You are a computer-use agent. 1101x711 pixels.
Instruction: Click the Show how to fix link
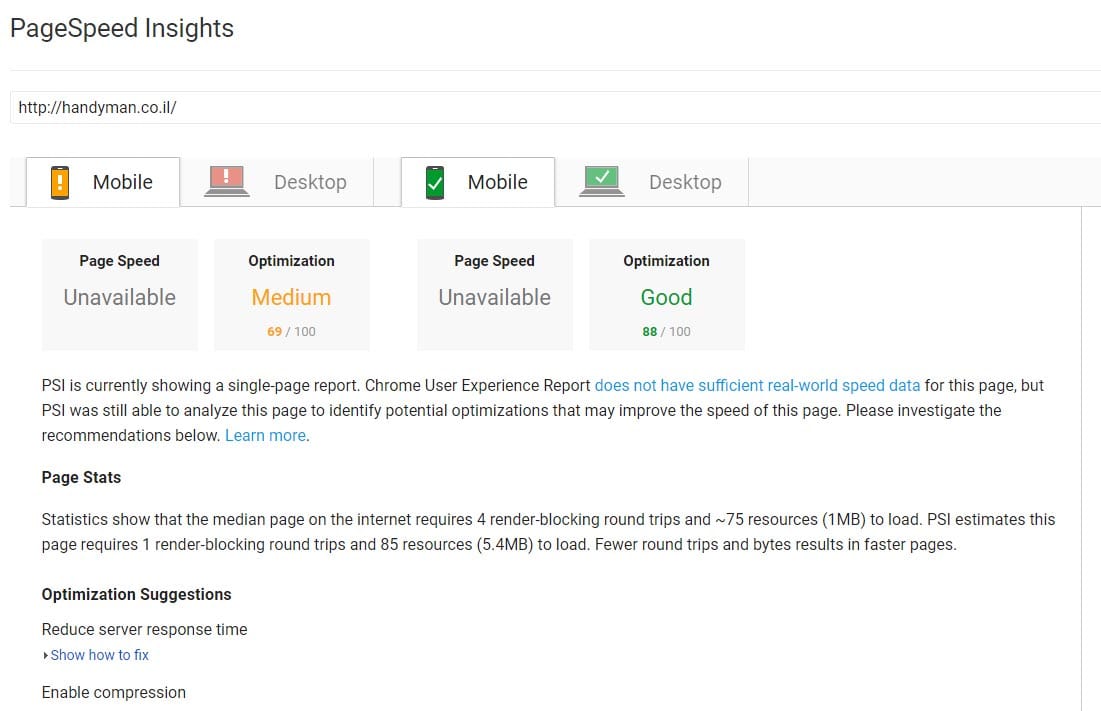click(99, 655)
